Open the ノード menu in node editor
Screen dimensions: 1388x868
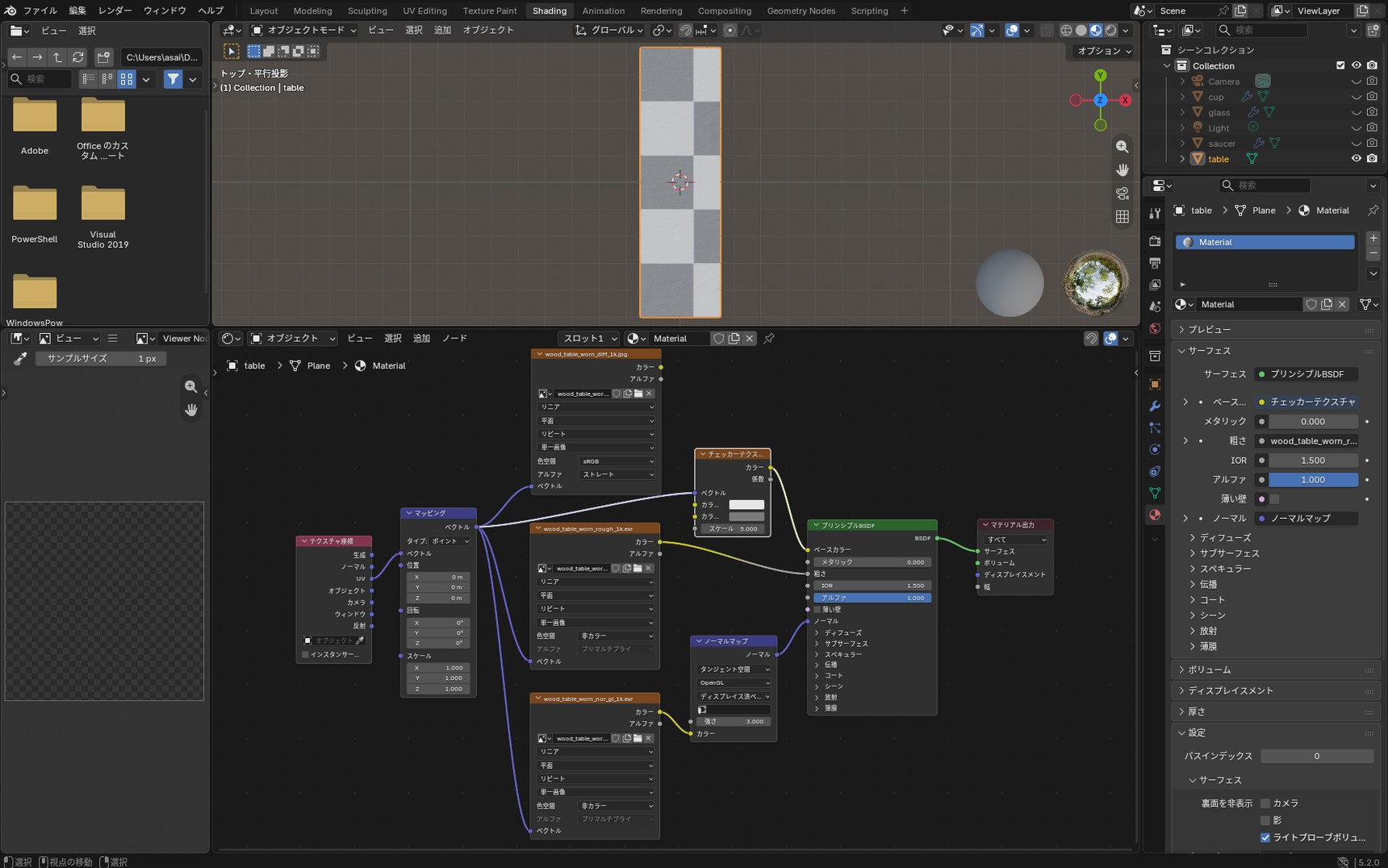click(x=454, y=339)
